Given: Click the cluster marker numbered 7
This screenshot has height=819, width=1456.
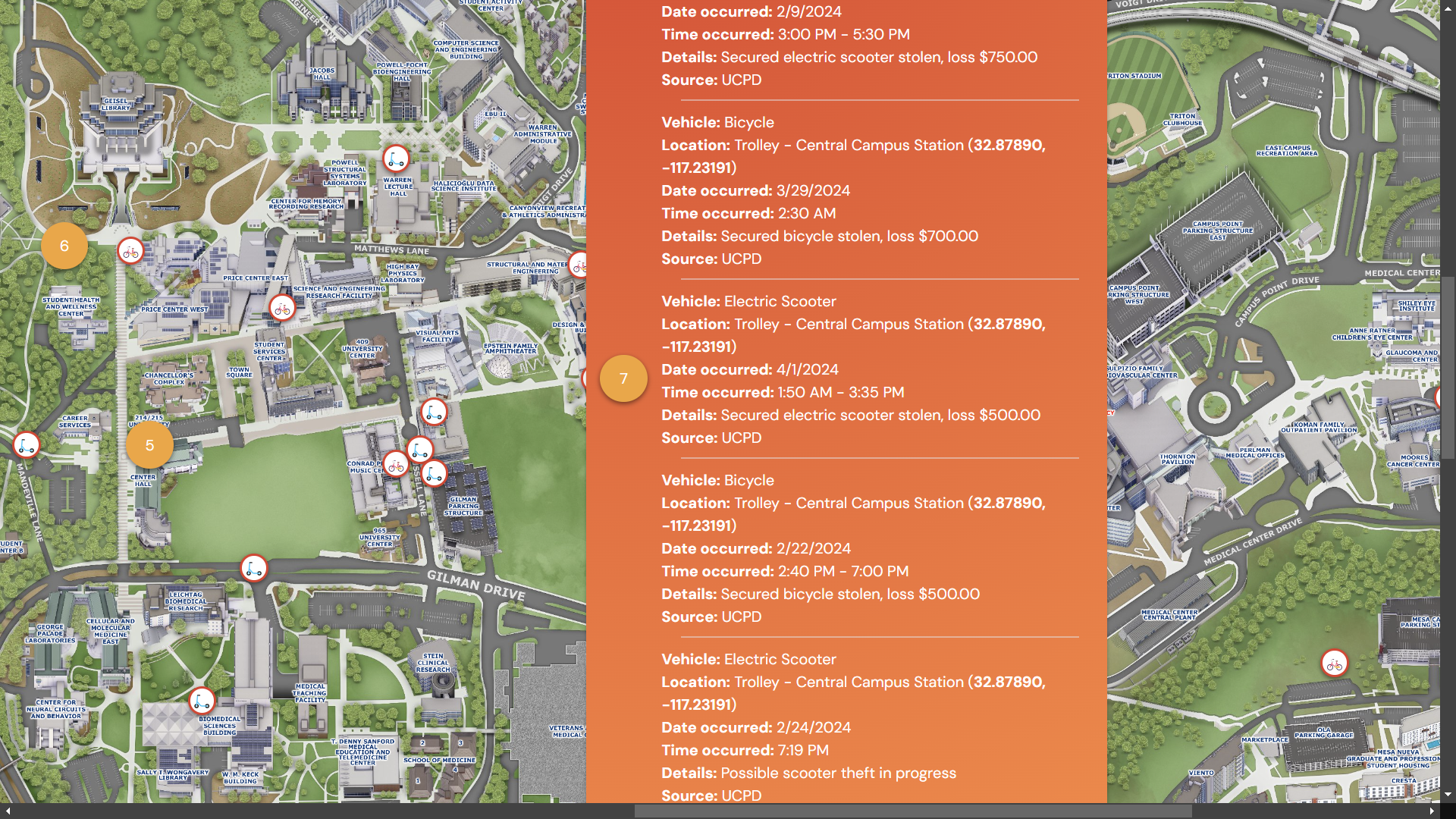Looking at the screenshot, I should click(623, 378).
